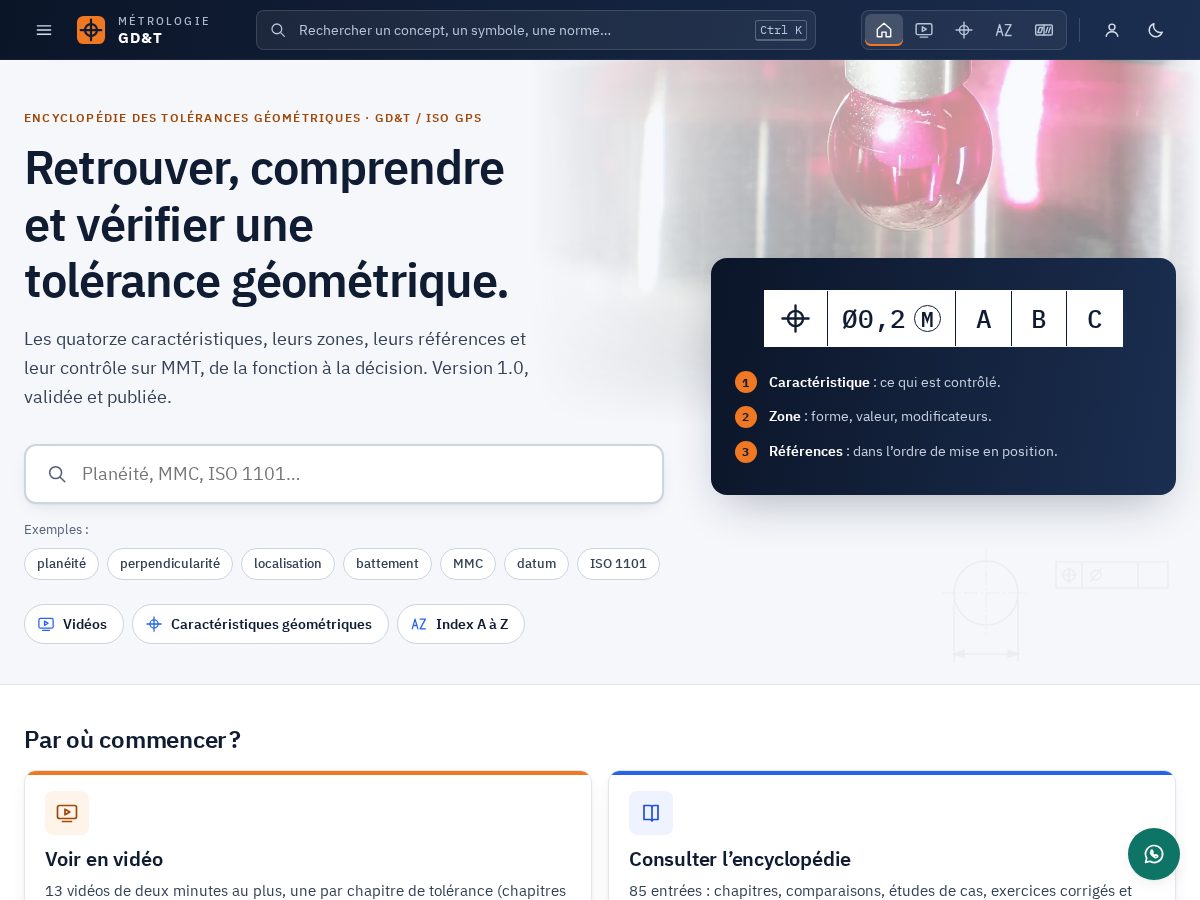Open the feature control frame nav icon
The image size is (1200, 900).
[1044, 30]
